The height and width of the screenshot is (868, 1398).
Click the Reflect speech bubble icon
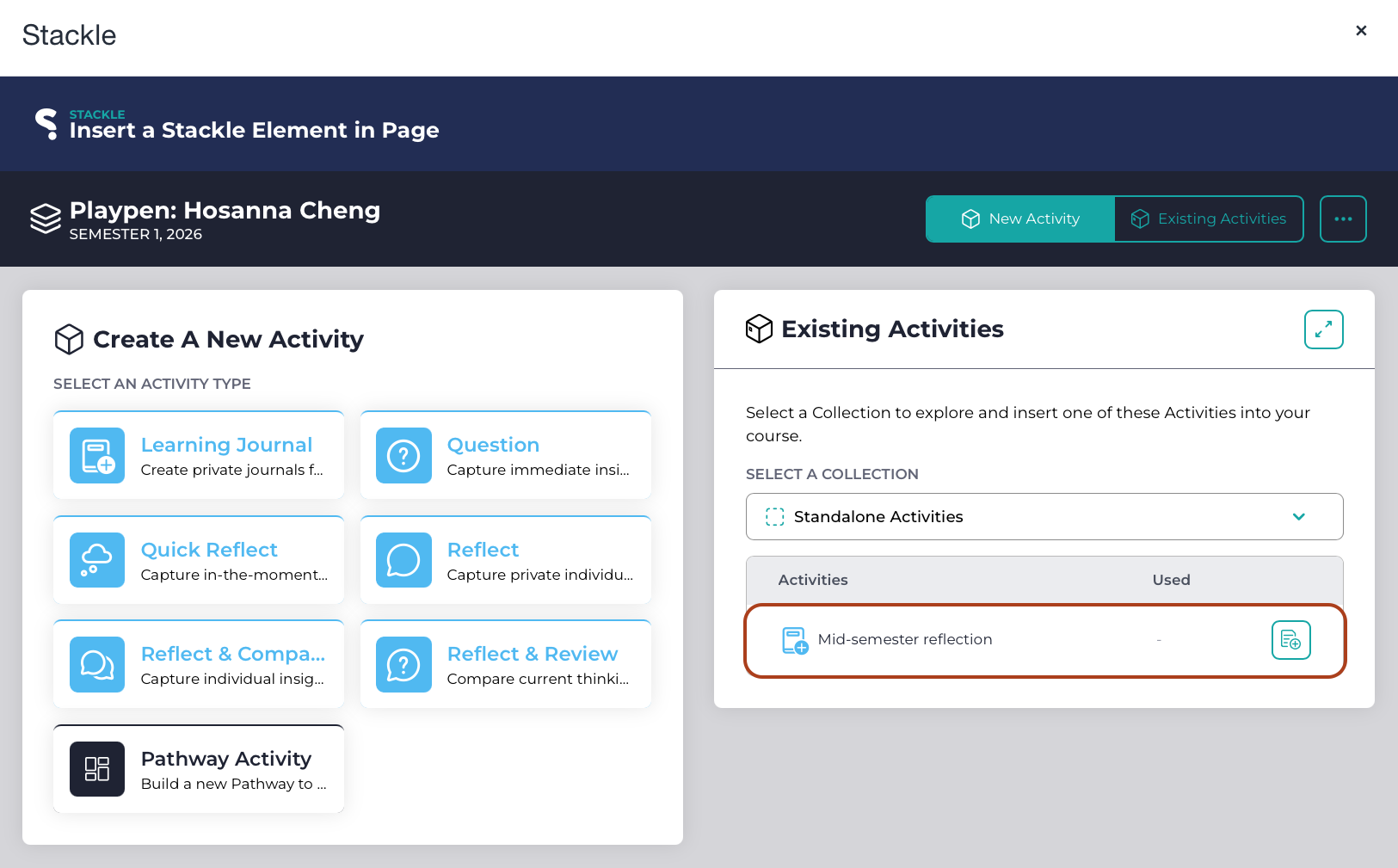pos(403,560)
